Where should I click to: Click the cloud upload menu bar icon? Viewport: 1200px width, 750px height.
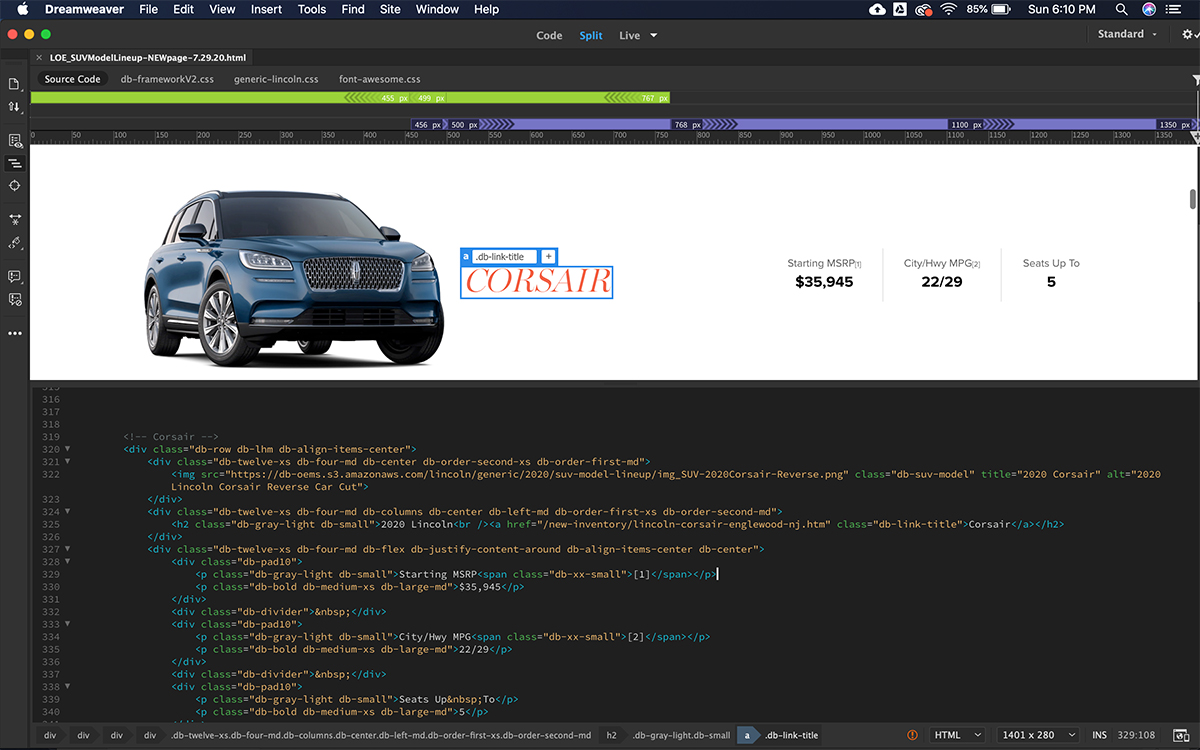pyautogui.click(x=877, y=9)
